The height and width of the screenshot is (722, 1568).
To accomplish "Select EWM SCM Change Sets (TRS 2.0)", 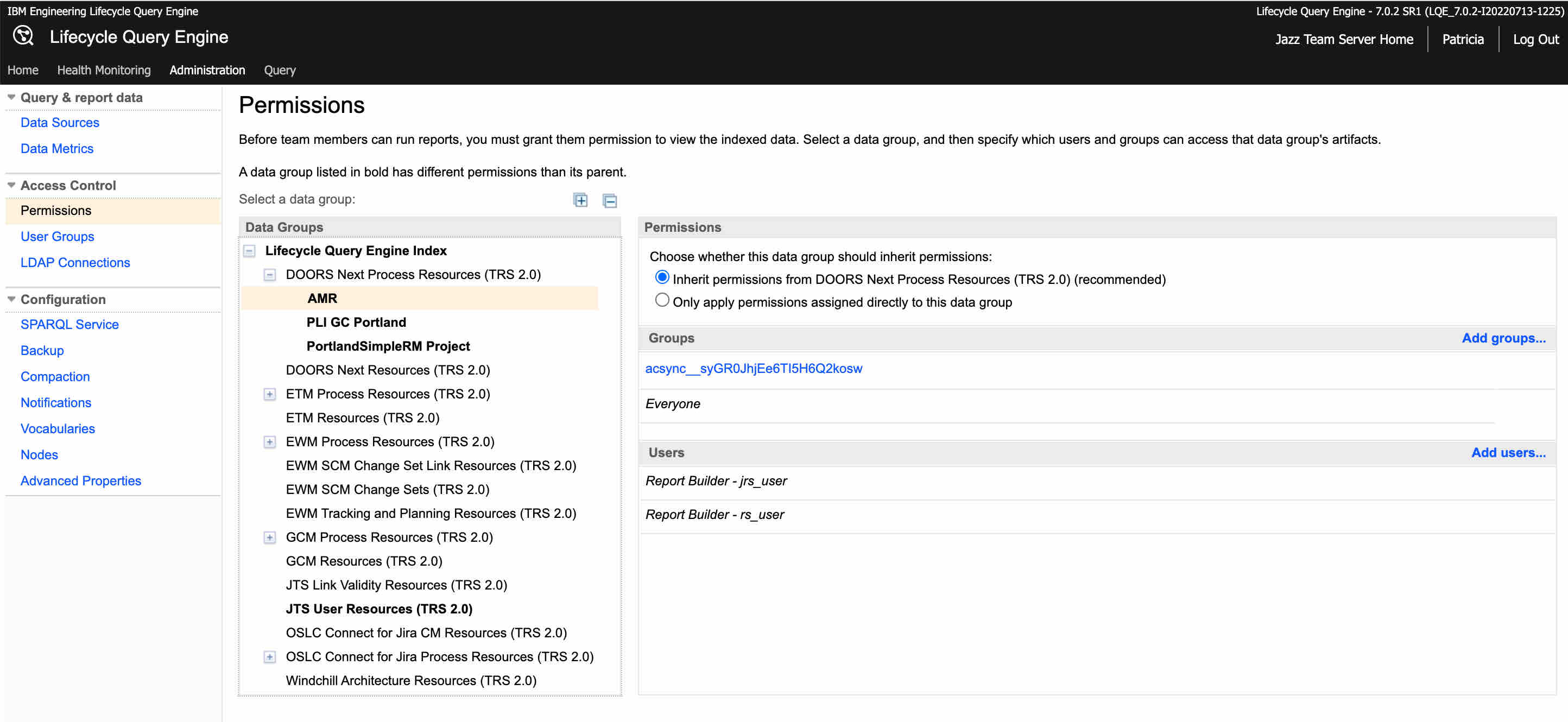I will click(388, 490).
